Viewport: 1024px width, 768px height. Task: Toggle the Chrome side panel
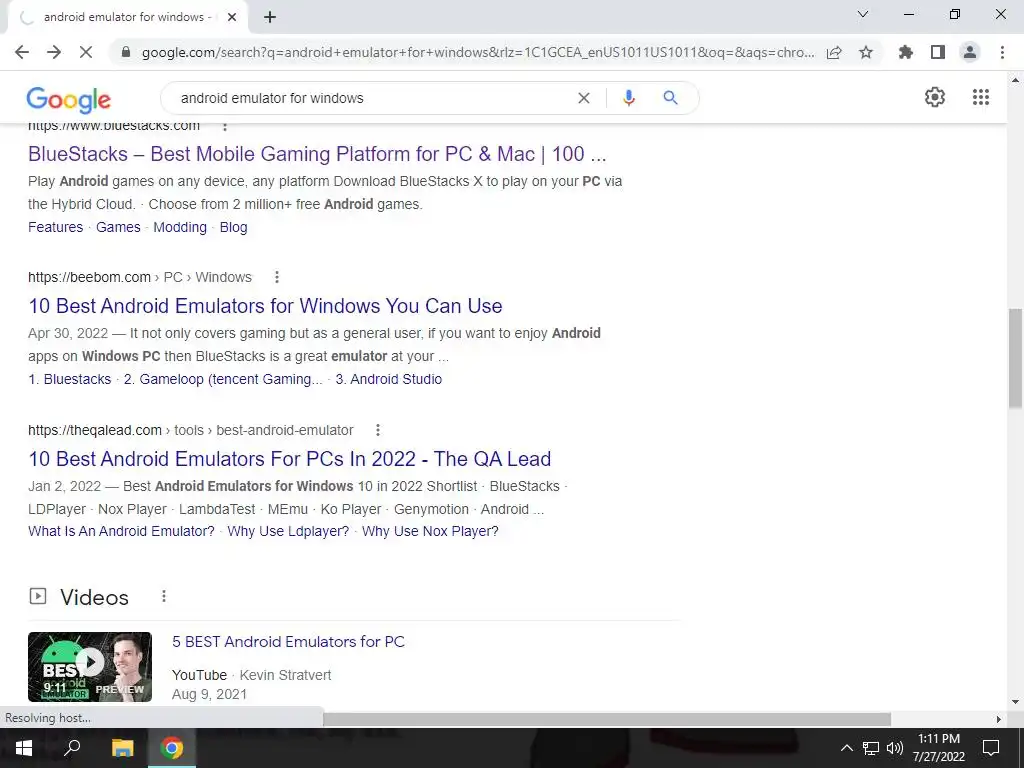[938, 52]
